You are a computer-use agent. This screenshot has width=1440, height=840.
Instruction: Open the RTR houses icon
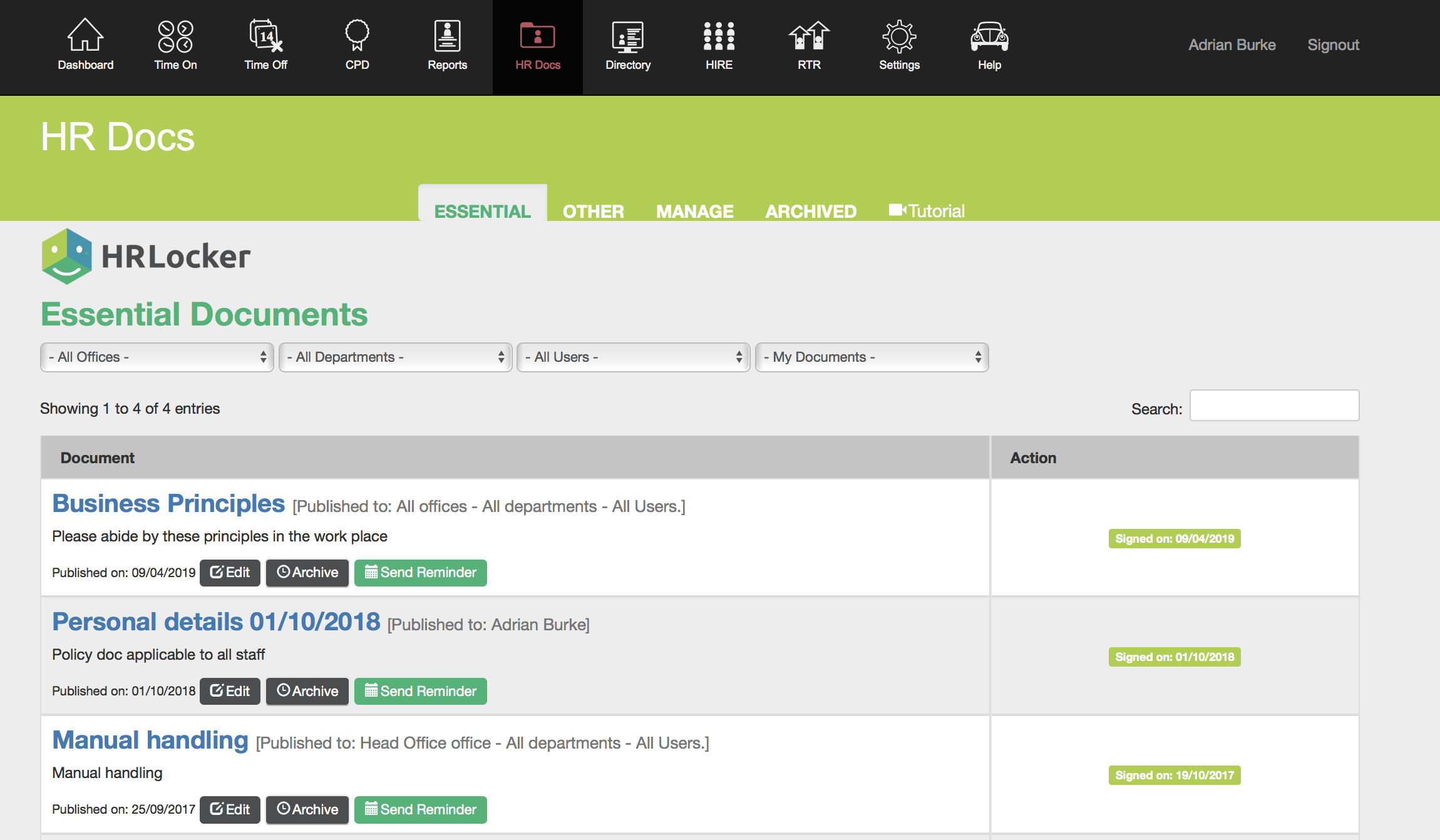coord(809,36)
